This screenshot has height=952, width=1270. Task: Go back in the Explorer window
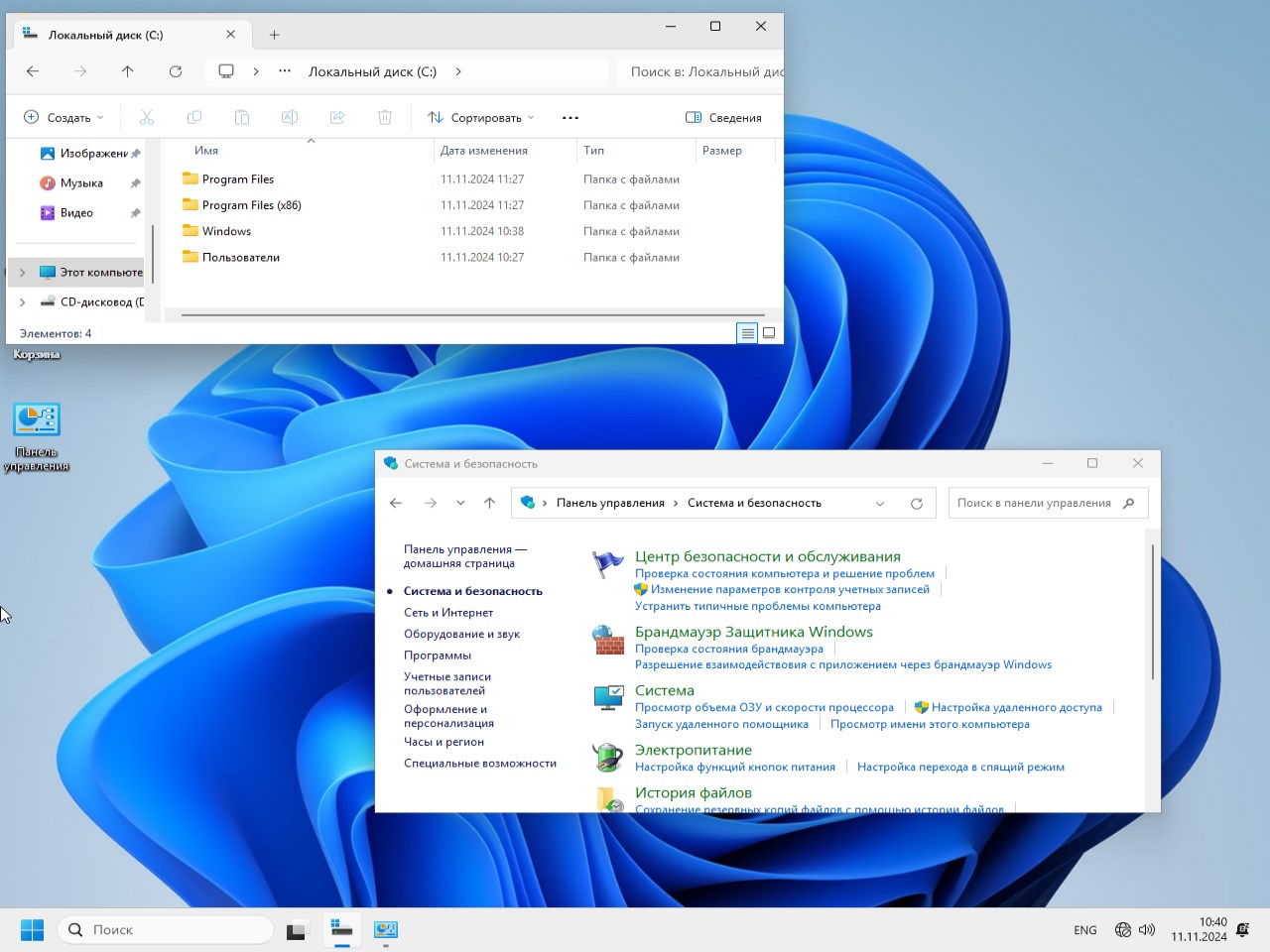point(33,71)
